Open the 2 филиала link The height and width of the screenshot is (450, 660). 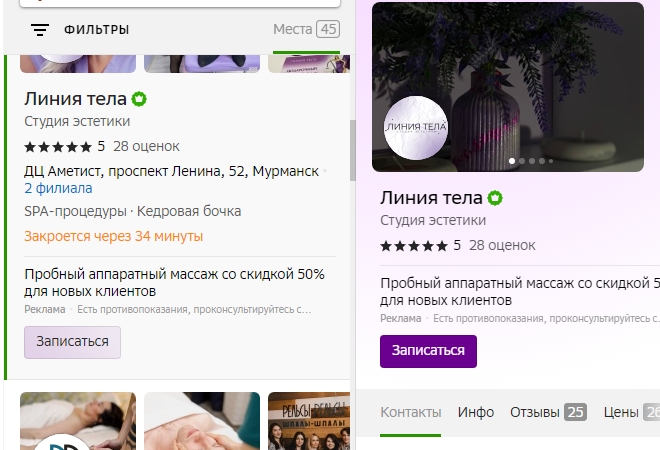(58, 188)
